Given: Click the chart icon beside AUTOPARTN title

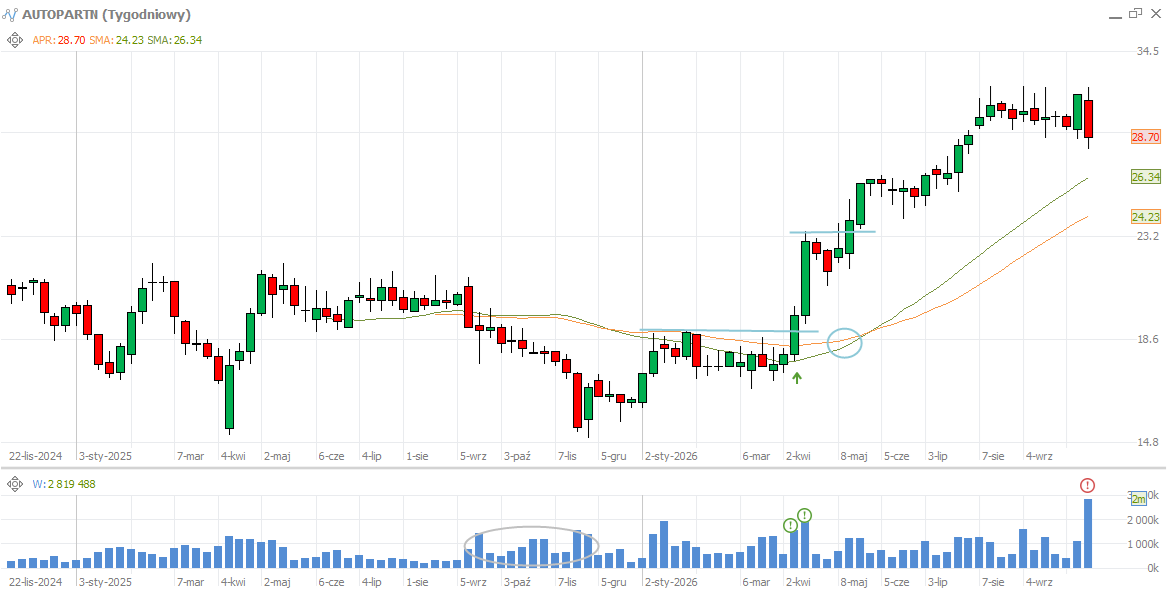Looking at the screenshot, I should click(x=10, y=14).
